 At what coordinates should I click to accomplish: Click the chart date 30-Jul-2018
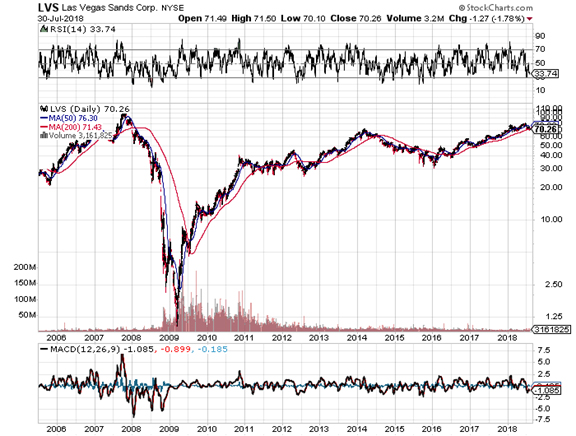60,18
